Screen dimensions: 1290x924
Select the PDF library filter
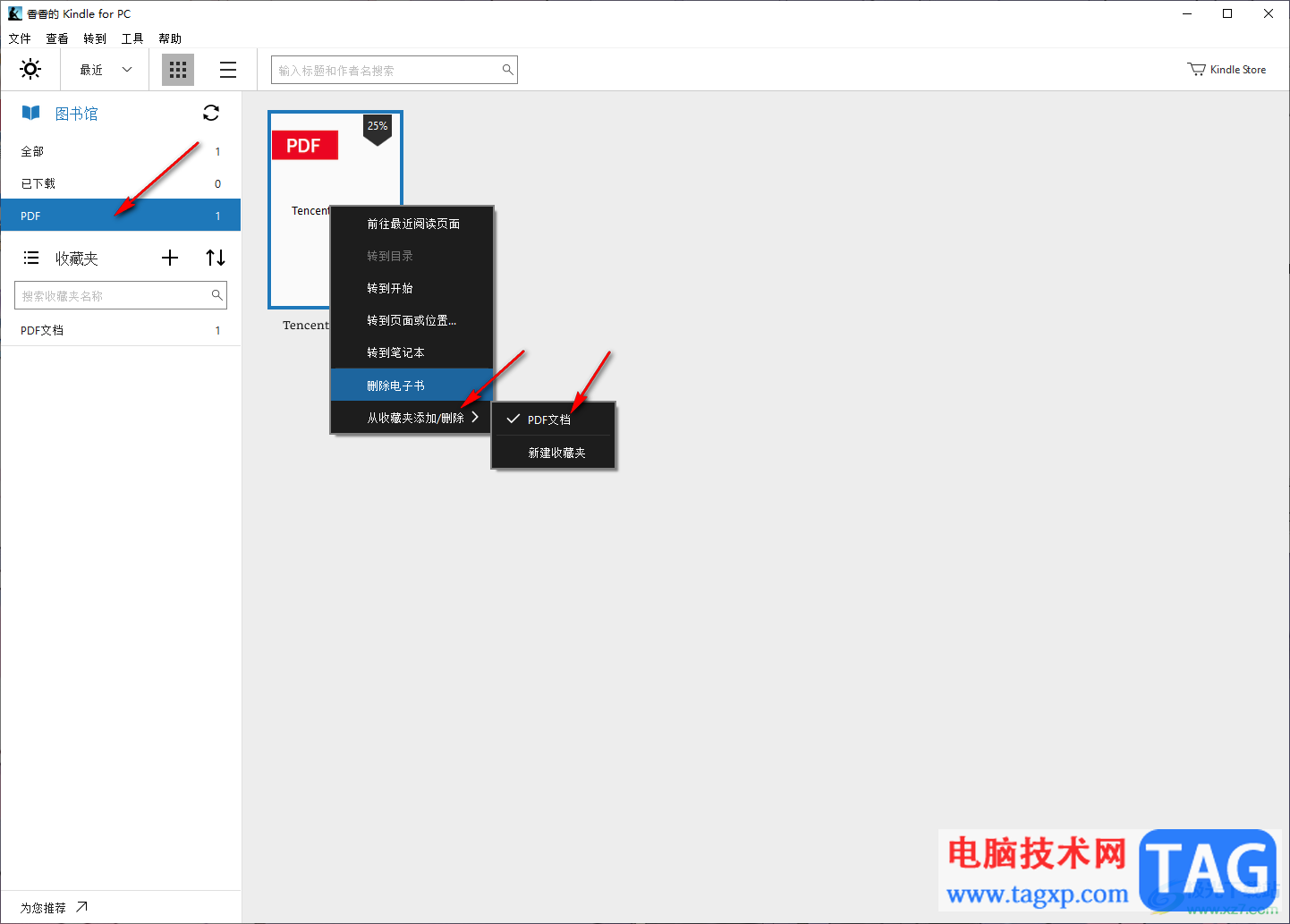coord(121,216)
